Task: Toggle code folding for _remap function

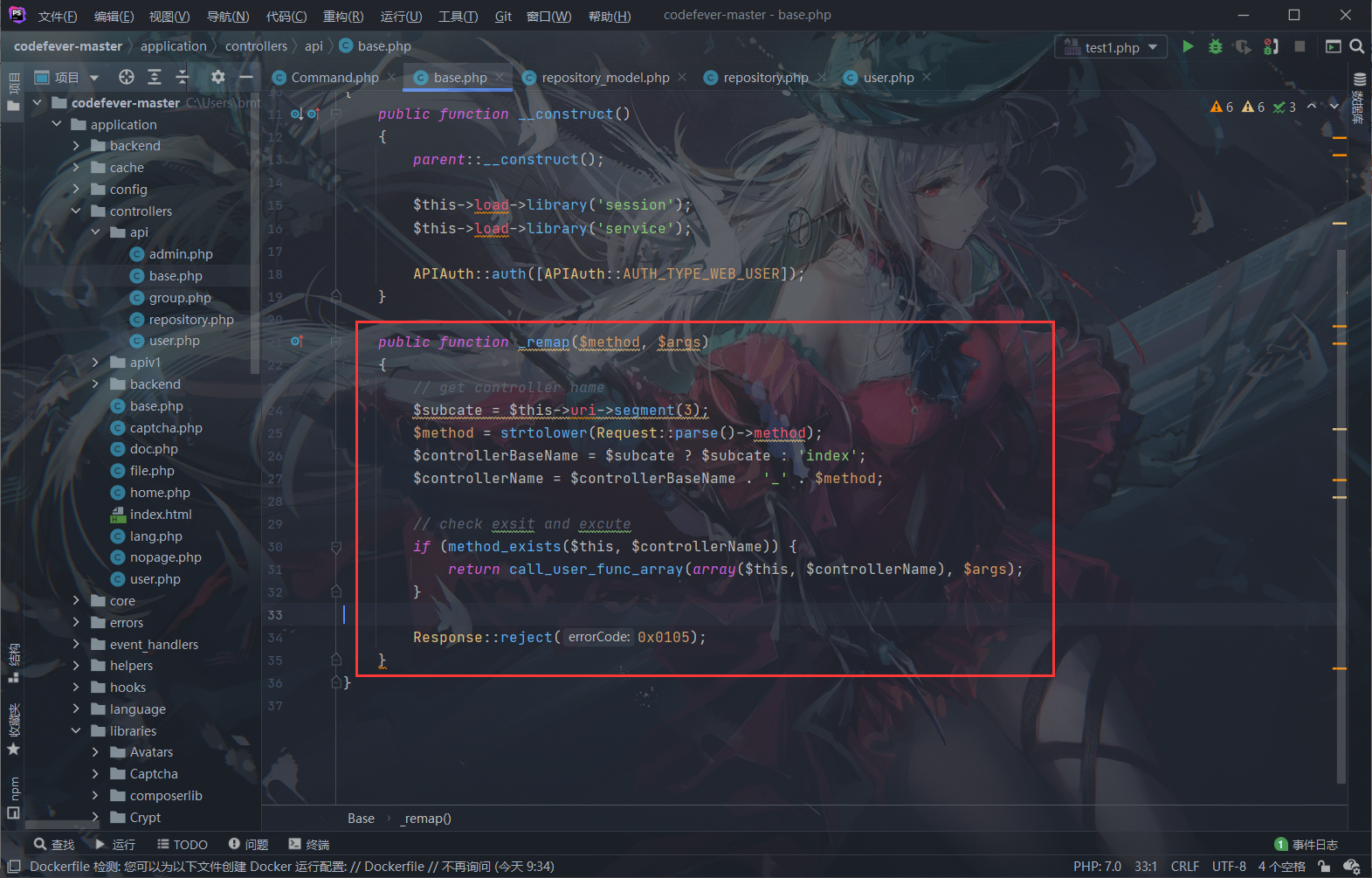Action: pos(336,342)
